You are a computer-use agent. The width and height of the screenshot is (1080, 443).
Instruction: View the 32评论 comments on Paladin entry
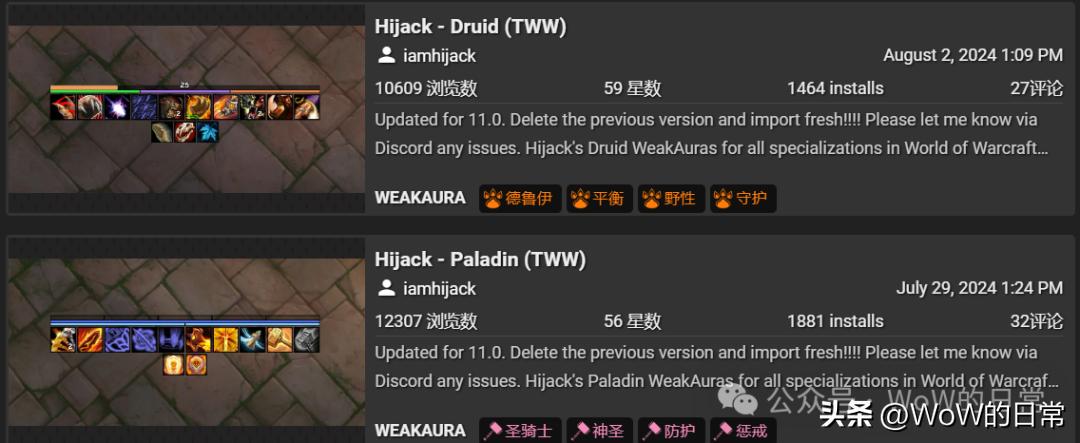click(1037, 321)
